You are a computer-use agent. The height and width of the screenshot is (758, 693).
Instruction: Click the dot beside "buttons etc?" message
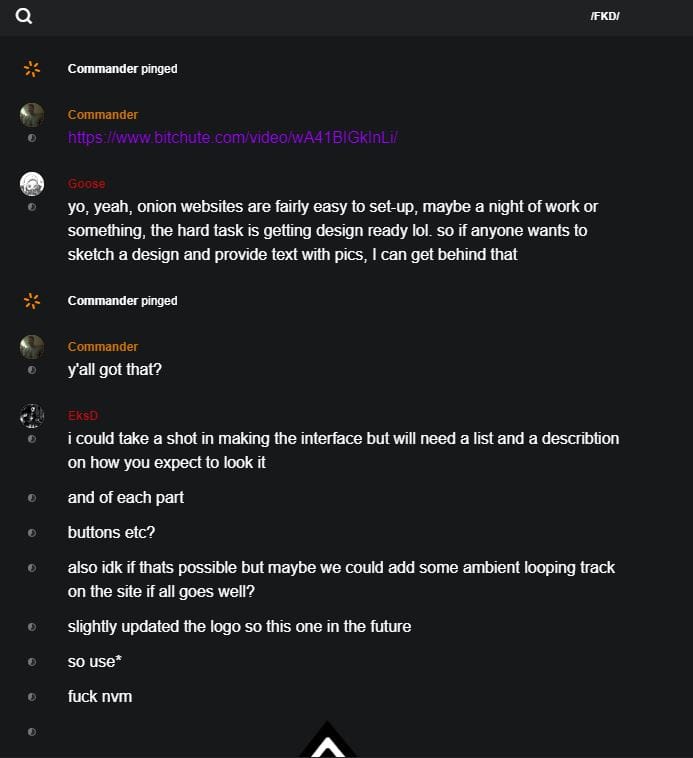[32, 533]
